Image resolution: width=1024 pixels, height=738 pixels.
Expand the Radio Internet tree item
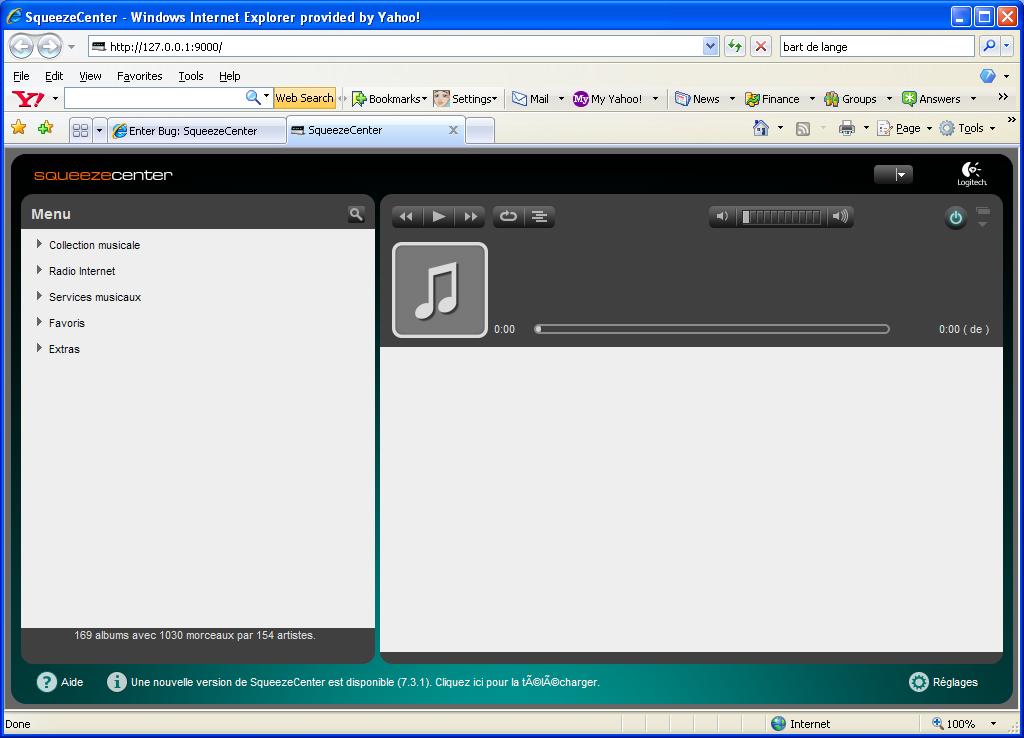coord(39,271)
